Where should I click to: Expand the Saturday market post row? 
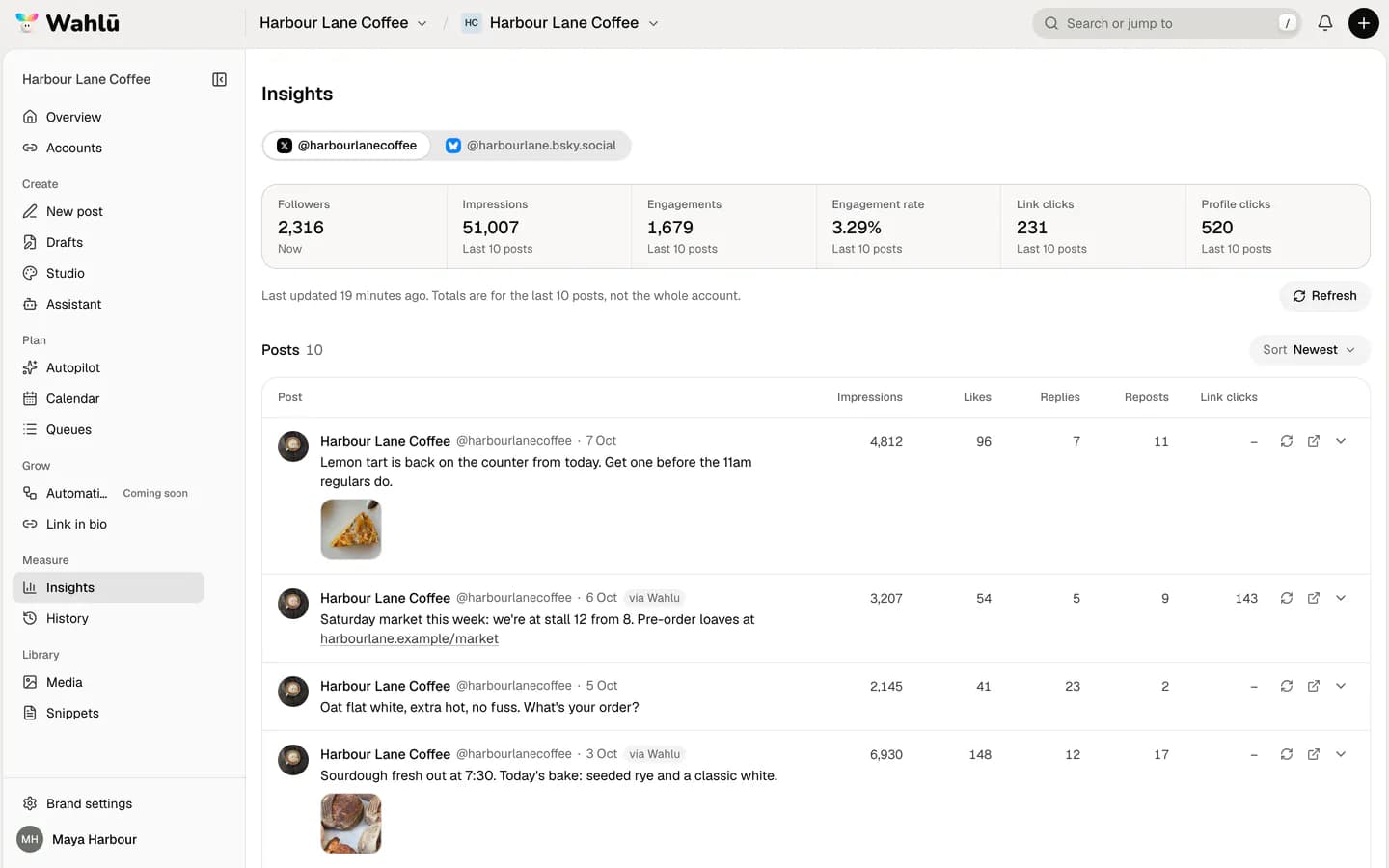[x=1341, y=598]
